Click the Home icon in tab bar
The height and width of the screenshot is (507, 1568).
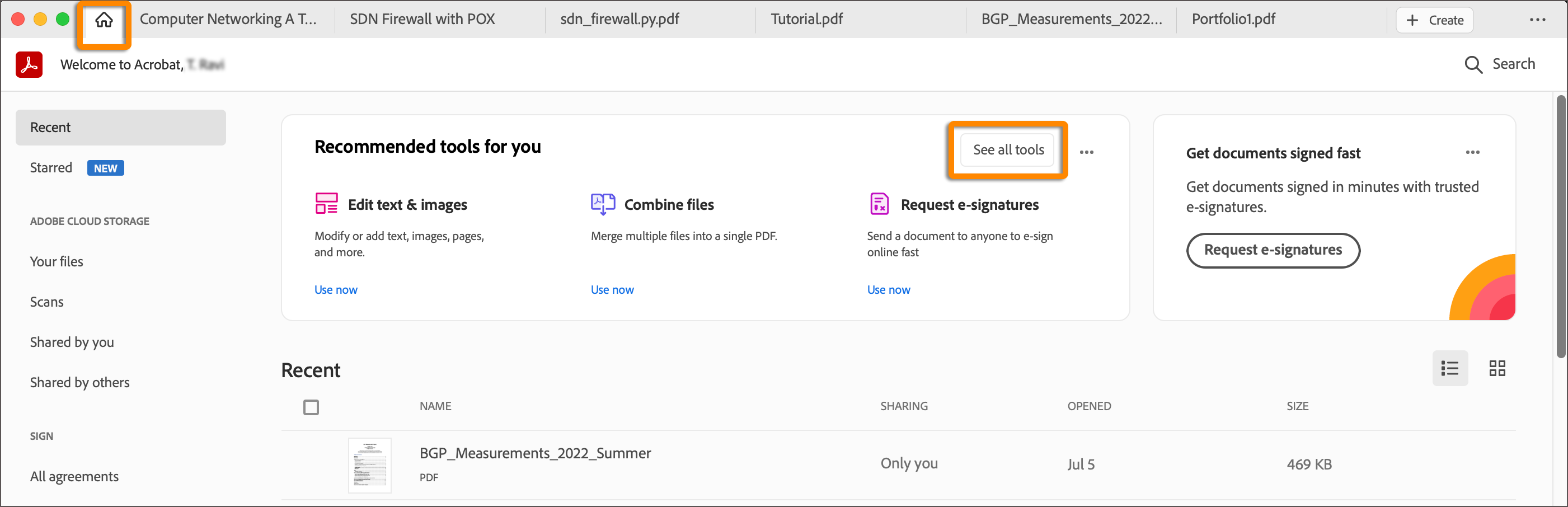tap(104, 20)
